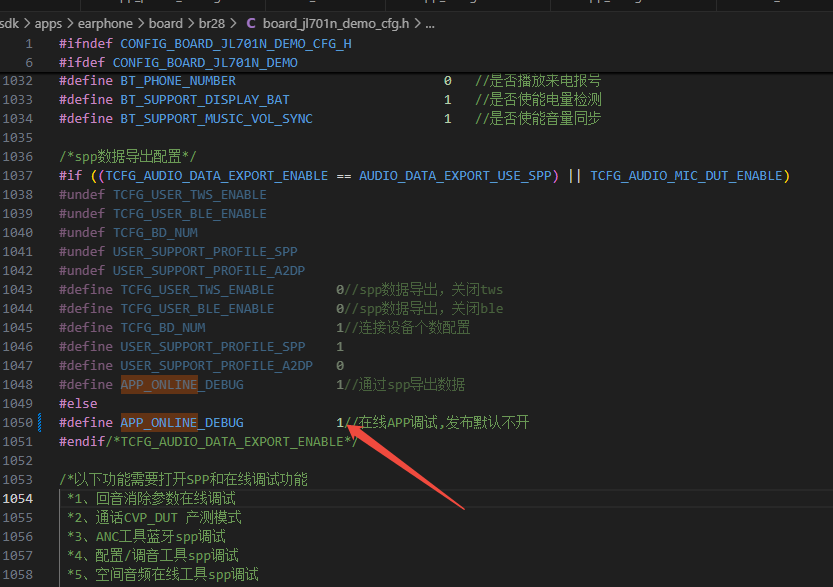This screenshot has width=833, height=587.
Task: Click AUDIO_DATA_EXPORT_USE_SPP identifier
Action: click(x=455, y=176)
